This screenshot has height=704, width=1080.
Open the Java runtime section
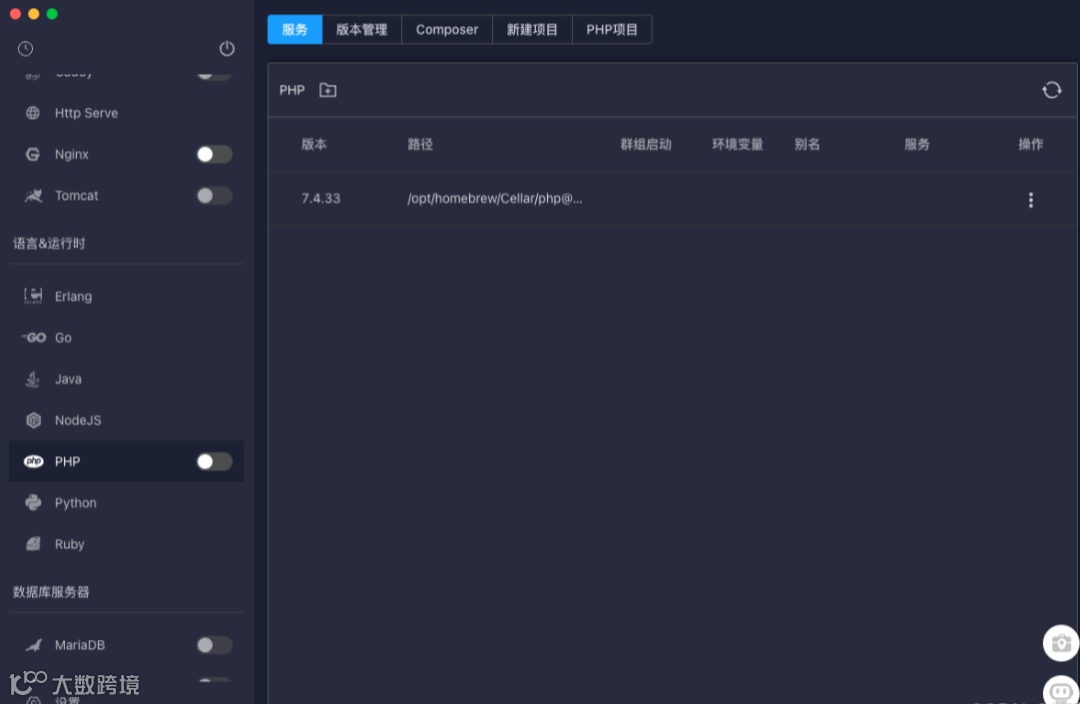pos(68,379)
